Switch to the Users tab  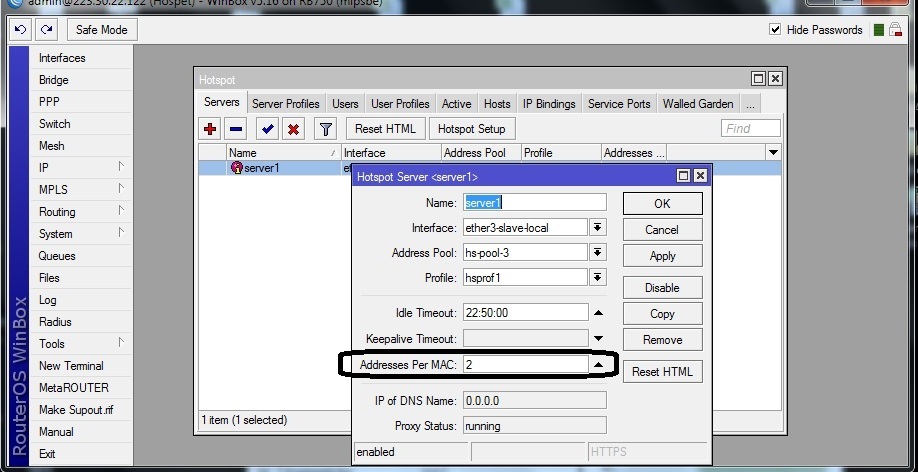pos(345,104)
